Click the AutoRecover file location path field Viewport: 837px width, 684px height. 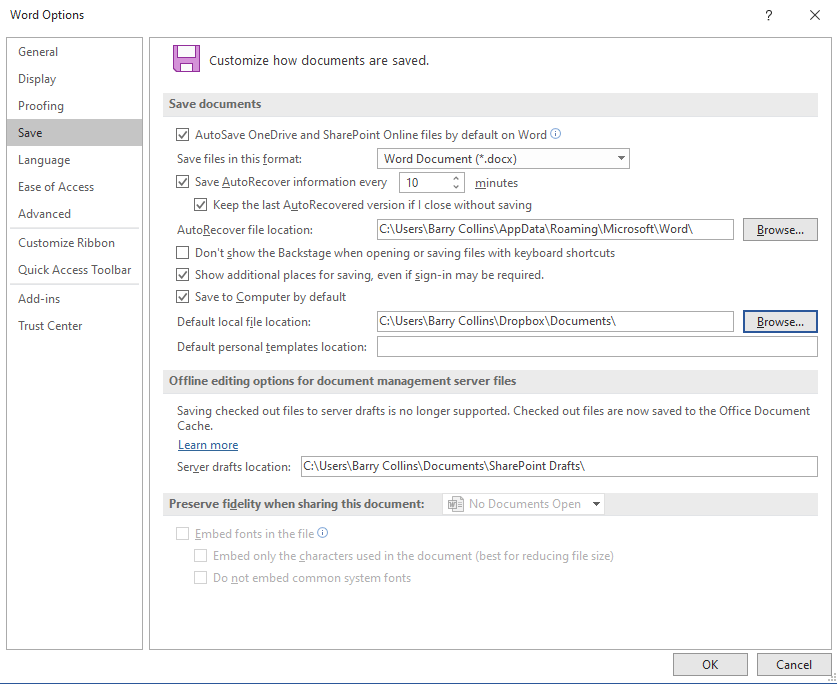[555, 230]
